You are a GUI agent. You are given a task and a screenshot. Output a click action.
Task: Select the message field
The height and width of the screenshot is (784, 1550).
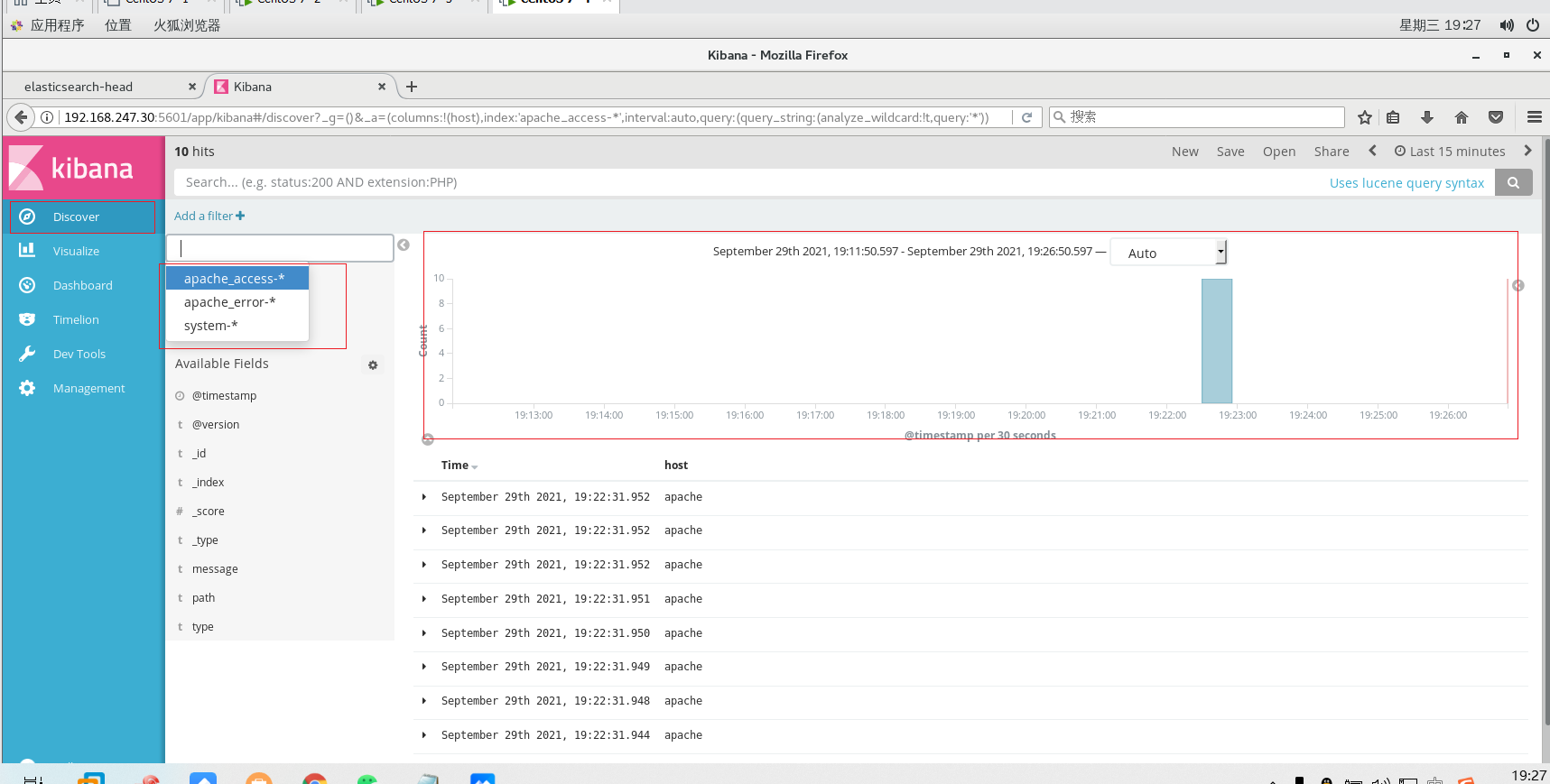(215, 569)
